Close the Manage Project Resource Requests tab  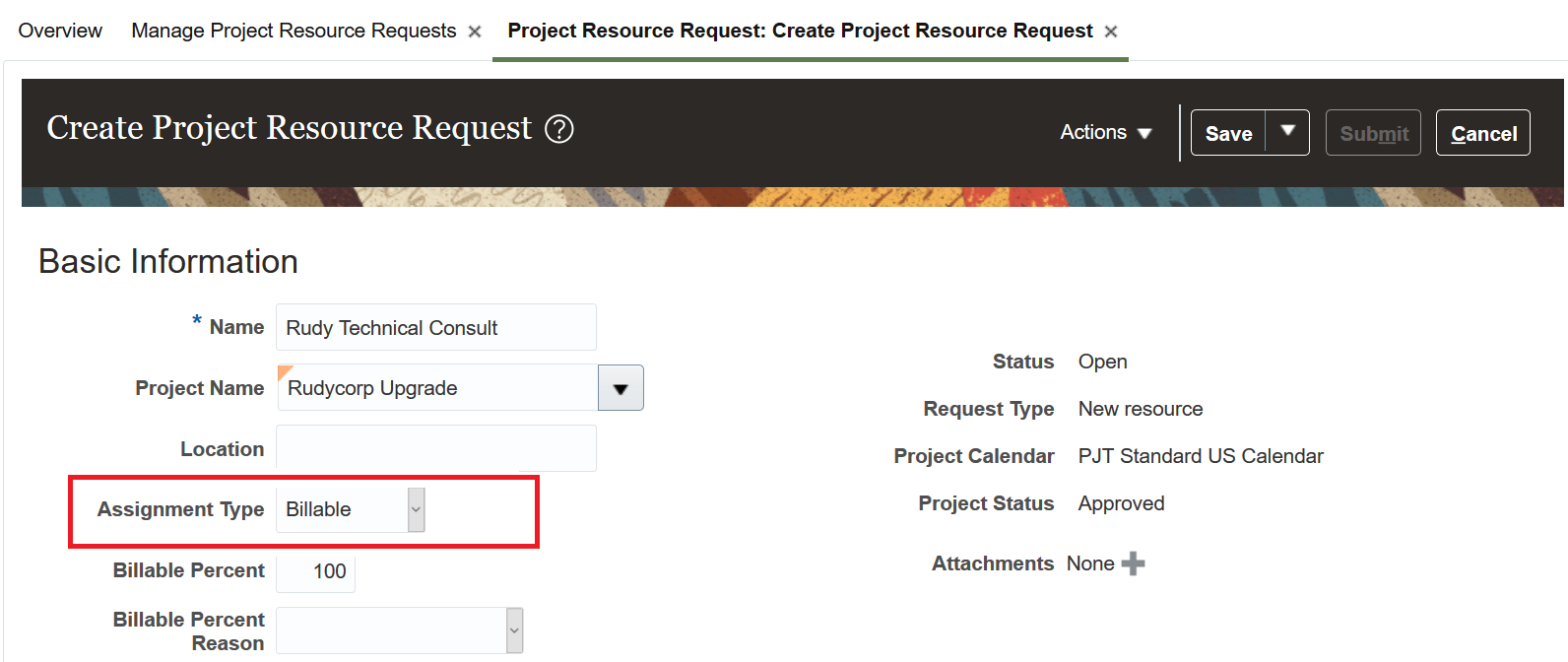point(475,32)
